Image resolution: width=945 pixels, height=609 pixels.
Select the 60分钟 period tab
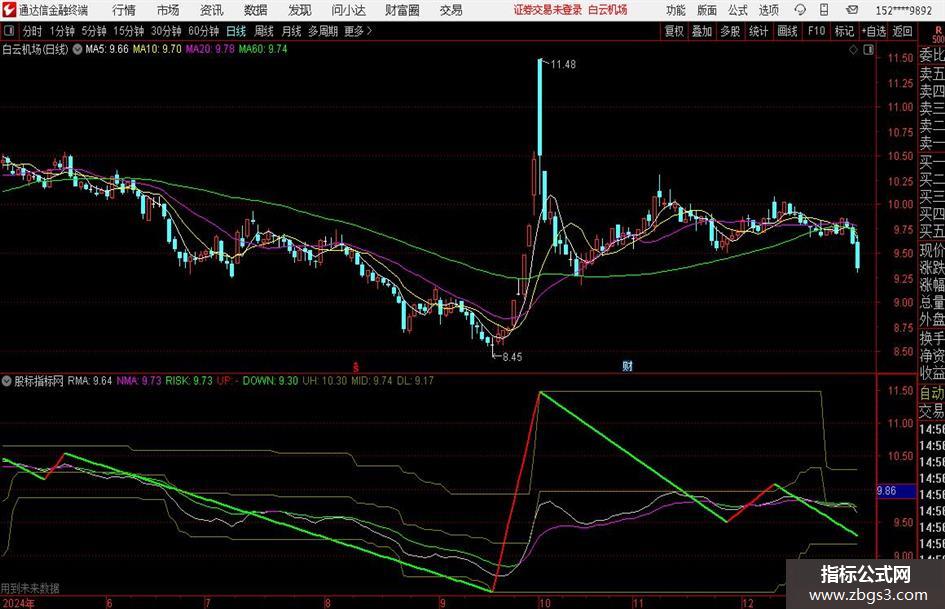(203, 31)
